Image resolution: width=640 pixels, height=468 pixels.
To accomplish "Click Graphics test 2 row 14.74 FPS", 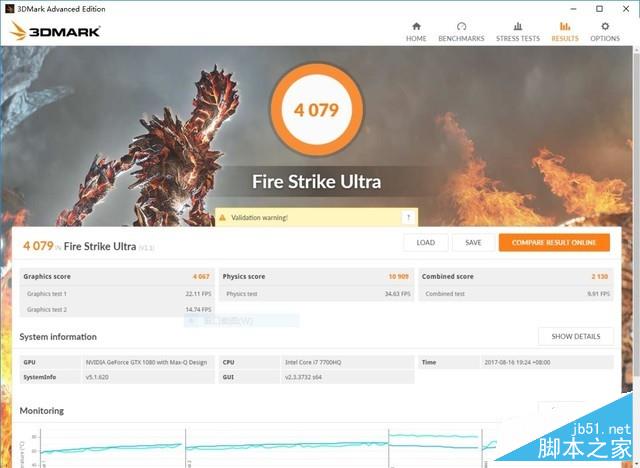I will 118,309.
